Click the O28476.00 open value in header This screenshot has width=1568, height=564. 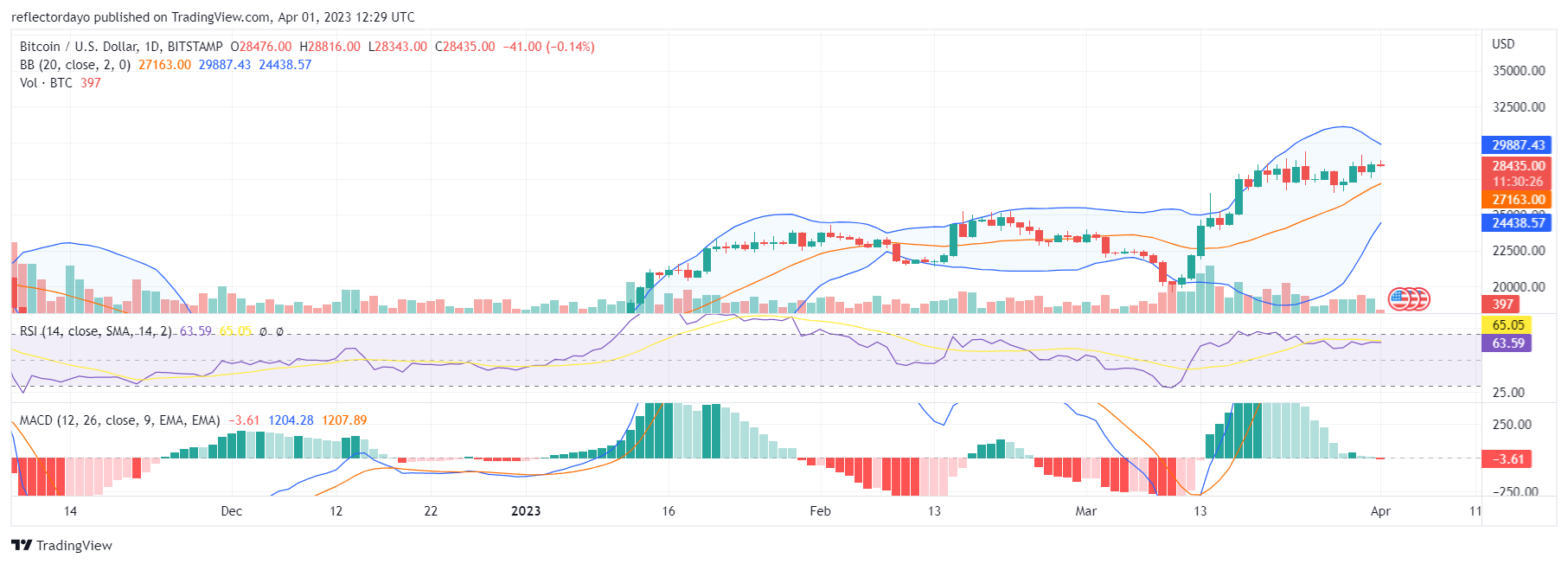tap(261, 47)
